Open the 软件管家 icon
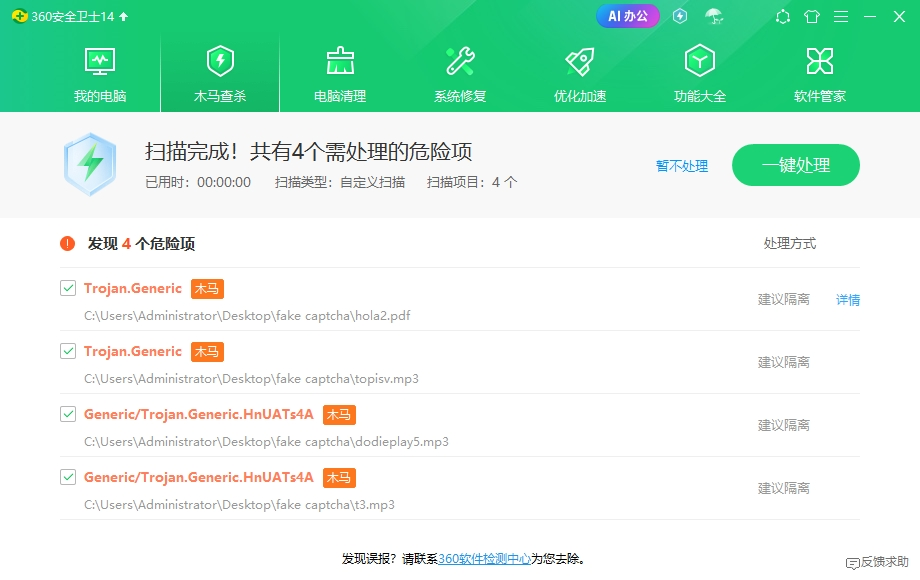The width and height of the screenshot is (920, 580). pyautogui.click(x=820, y=62)
